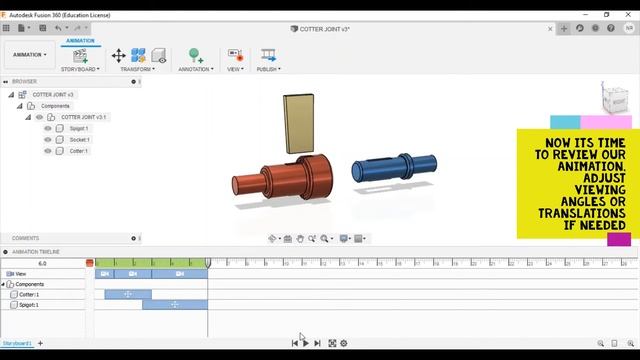Select the third View action block

click(180, 274)
